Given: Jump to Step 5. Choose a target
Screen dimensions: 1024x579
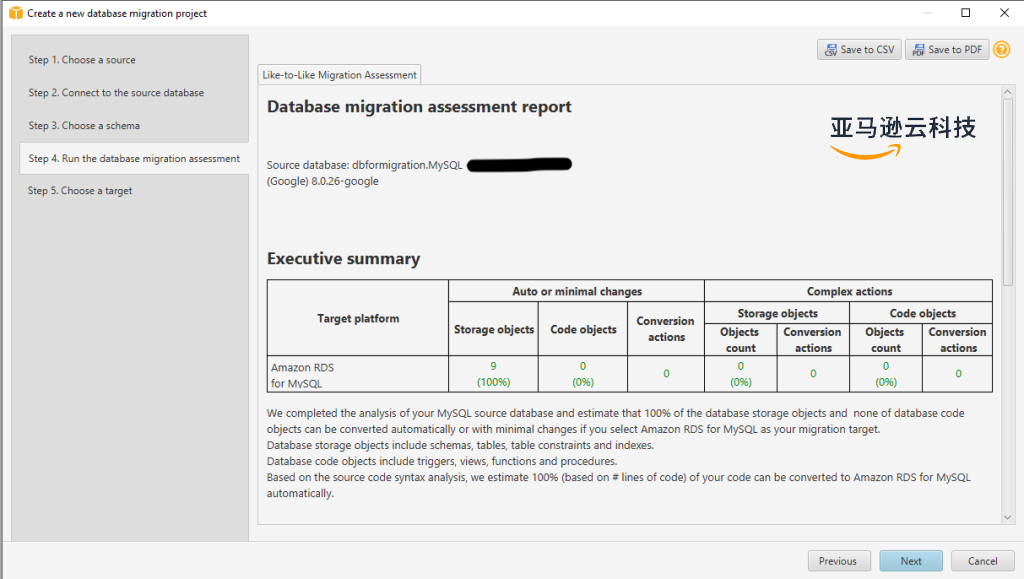Looking at the screenshot, I should click(80, 191).
